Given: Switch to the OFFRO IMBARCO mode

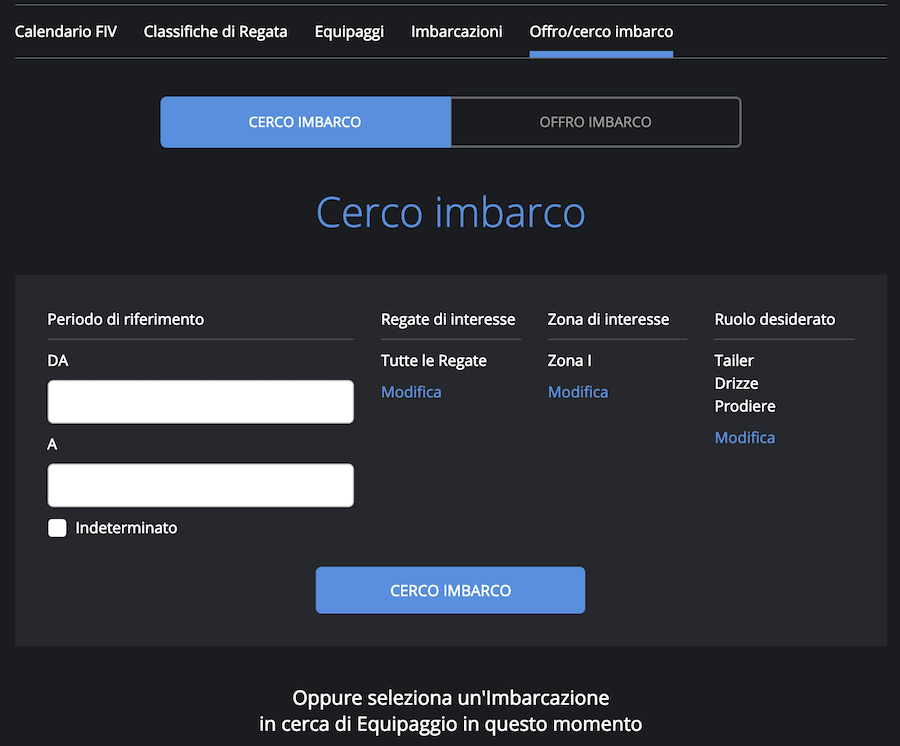Looking at the screenshot, I should [x=595, y=122].
